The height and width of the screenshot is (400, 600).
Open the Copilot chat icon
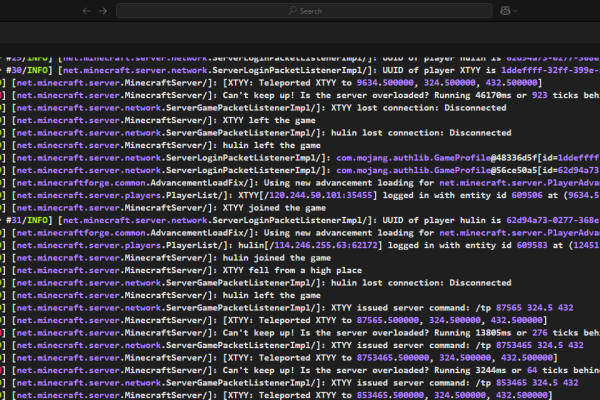(505, 10)
